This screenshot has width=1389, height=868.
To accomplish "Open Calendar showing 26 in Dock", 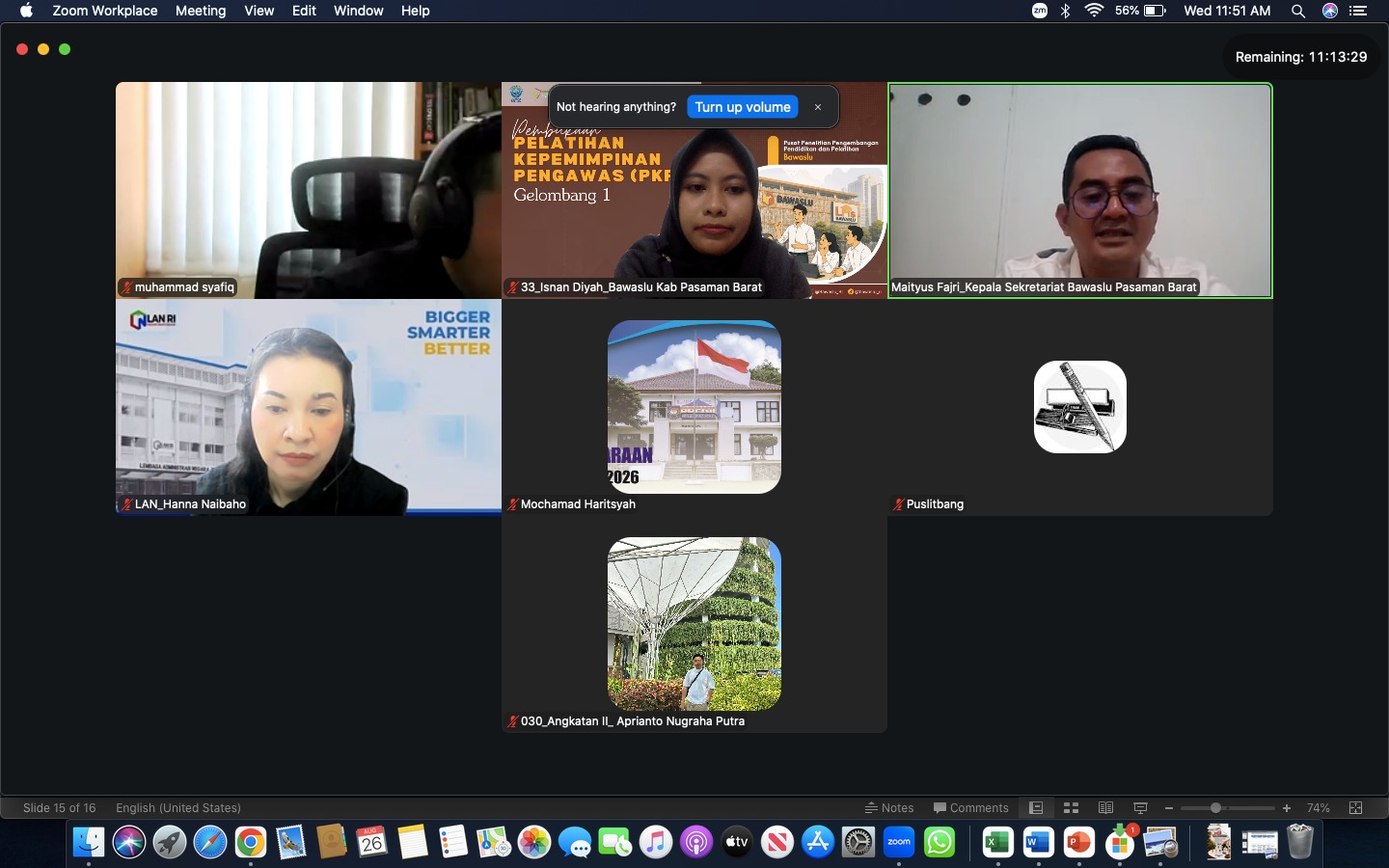I will click(372, 842).
